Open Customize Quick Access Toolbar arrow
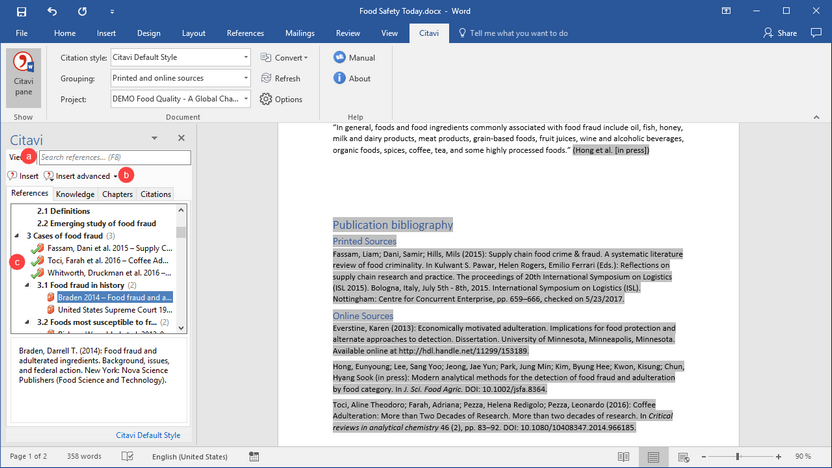 point(112,11)
